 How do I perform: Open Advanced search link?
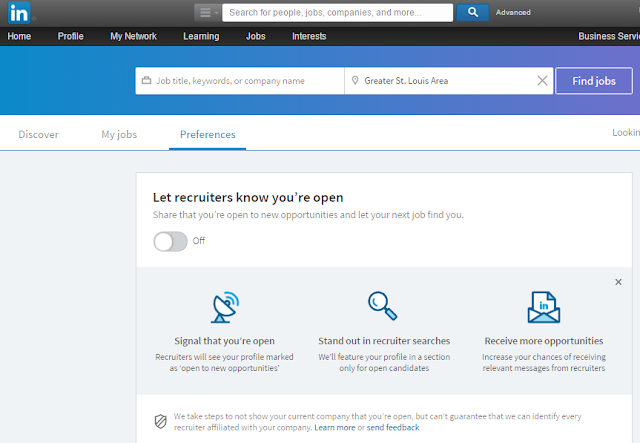tap(513, 13)
